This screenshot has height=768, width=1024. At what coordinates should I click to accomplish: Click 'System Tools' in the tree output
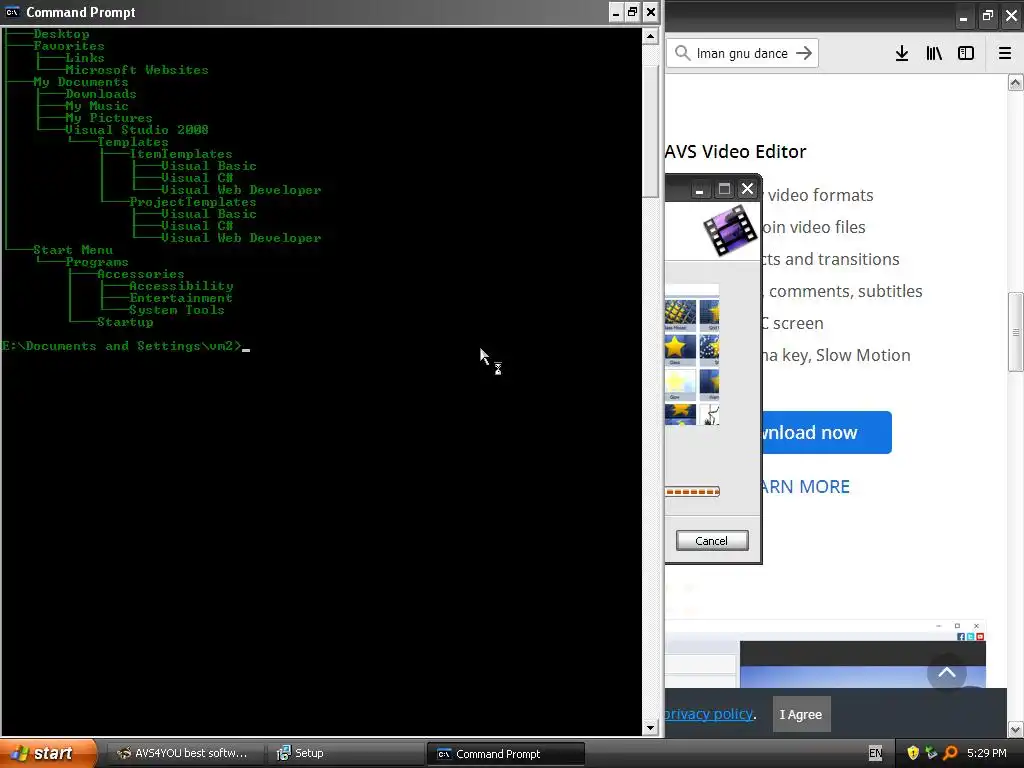pyautogui.click(x=176, y=310)
